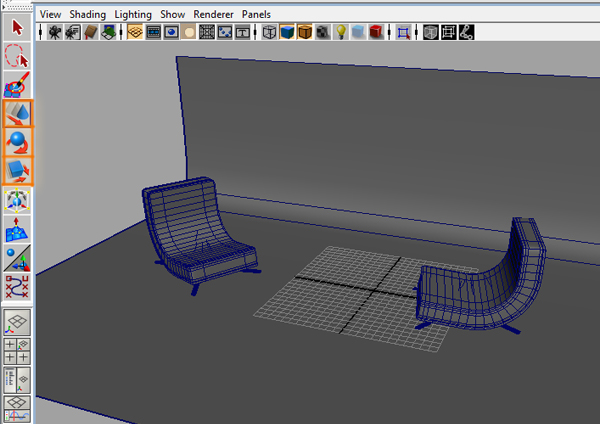Select the Rotate tool
600x424 pixels.
(18, 142)
